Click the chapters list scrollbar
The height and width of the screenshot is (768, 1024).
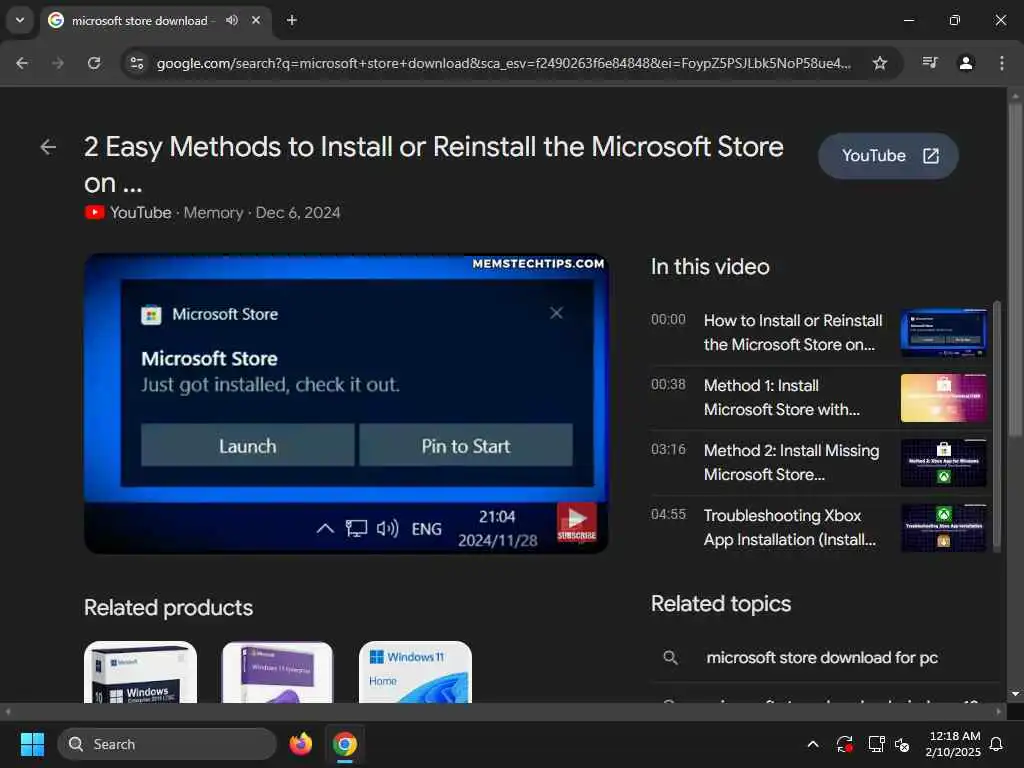[997, 426]
